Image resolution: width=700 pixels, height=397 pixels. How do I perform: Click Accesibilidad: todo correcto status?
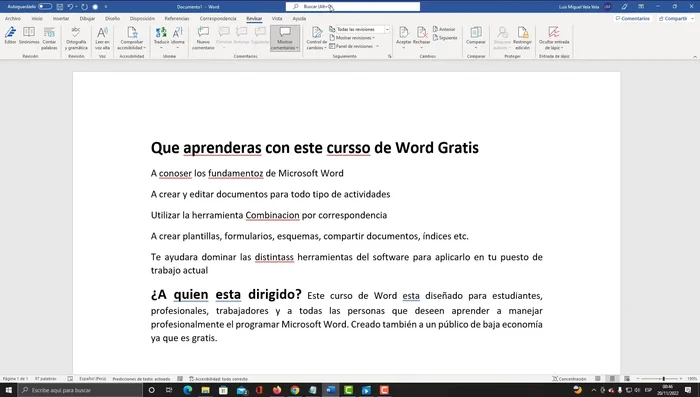218,379
